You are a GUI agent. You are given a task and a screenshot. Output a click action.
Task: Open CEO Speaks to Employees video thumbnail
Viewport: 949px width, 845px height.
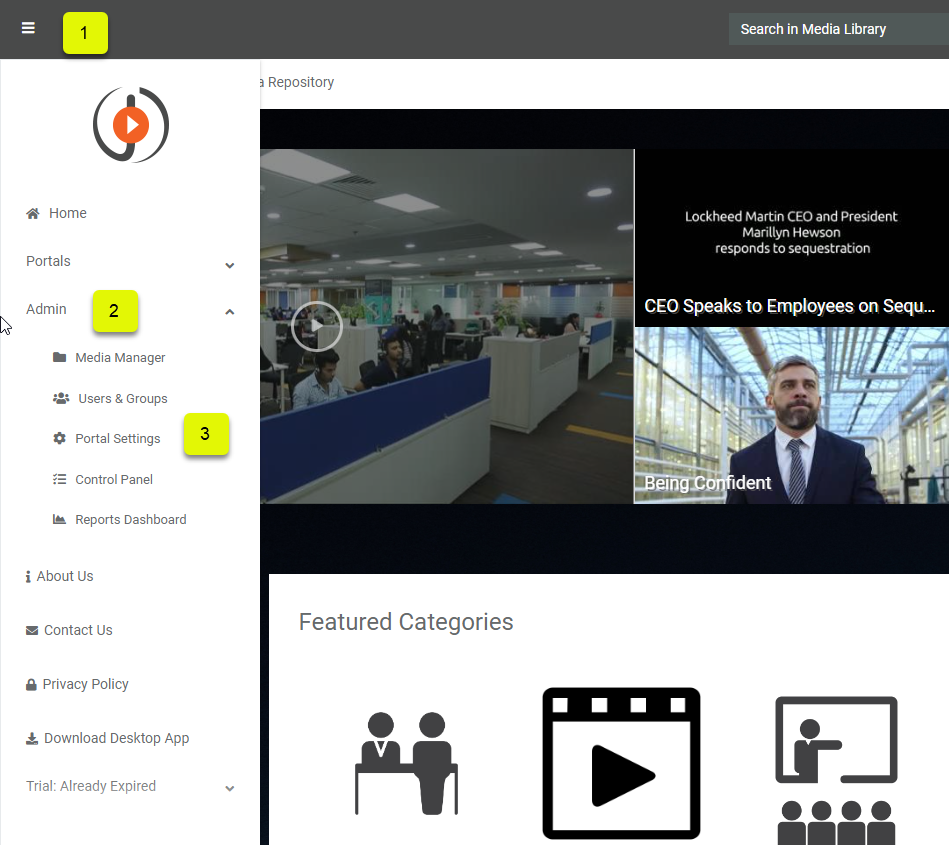click(791, 238)
